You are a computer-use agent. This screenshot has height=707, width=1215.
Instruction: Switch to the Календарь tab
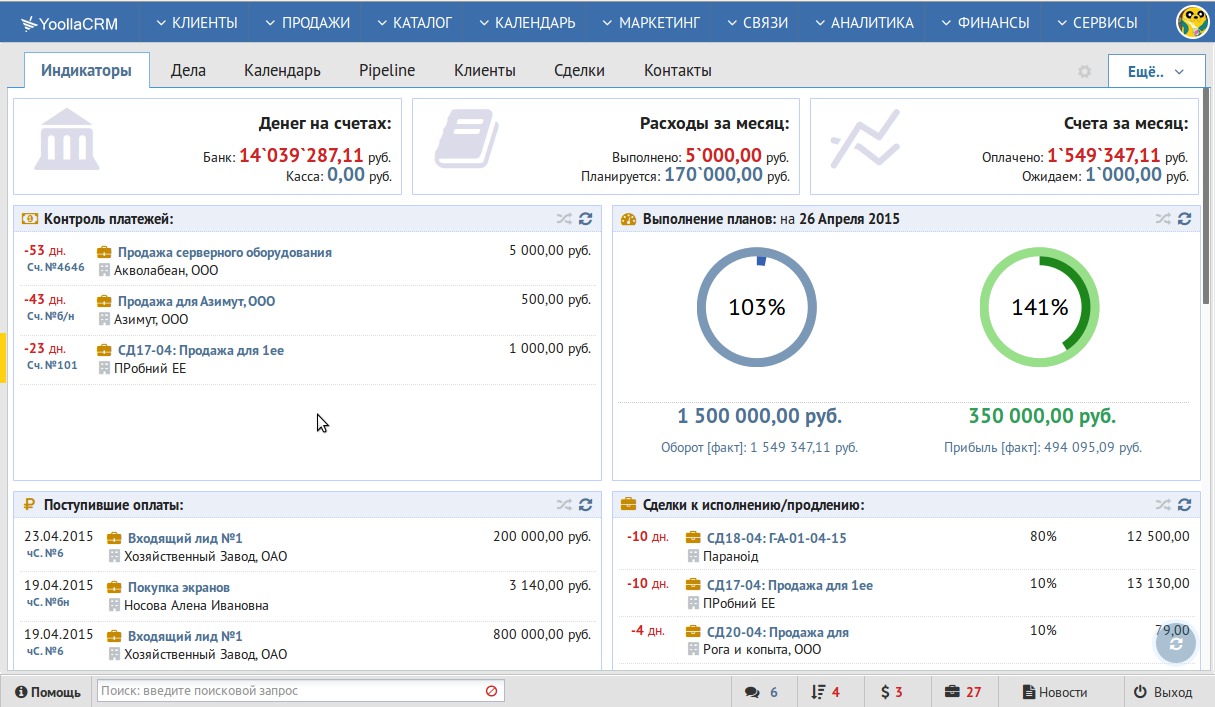point(282,71)
